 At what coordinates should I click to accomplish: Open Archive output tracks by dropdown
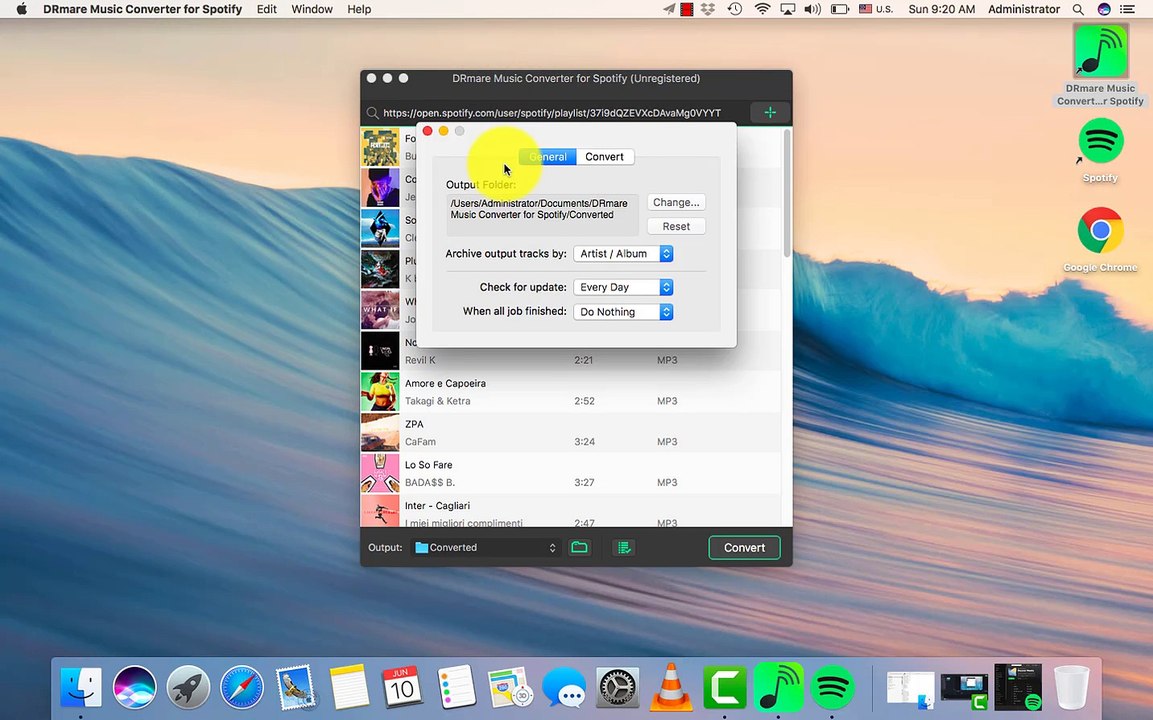[624, 254]
